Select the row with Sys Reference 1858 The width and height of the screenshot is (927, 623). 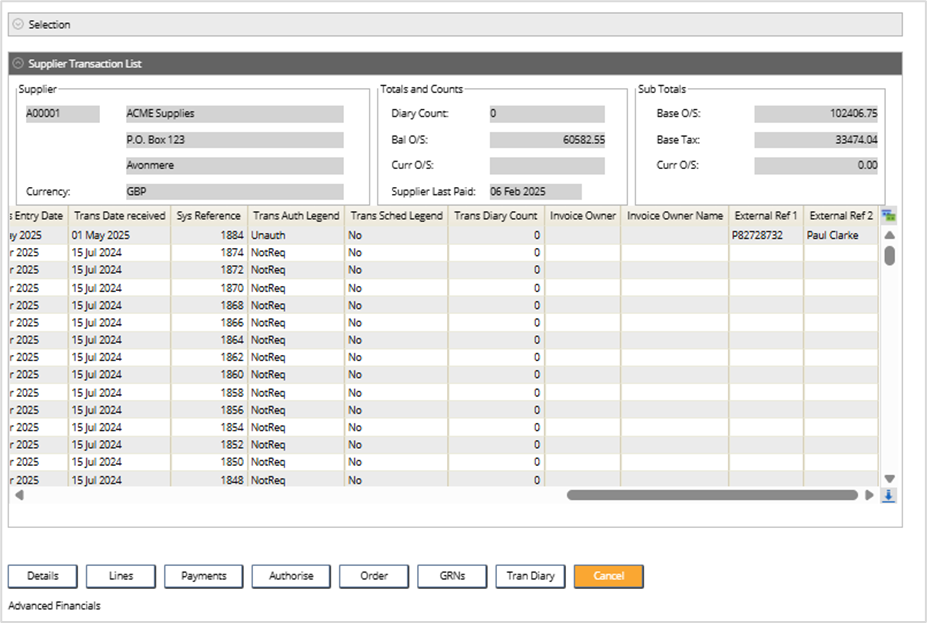[x=443, y=392]
